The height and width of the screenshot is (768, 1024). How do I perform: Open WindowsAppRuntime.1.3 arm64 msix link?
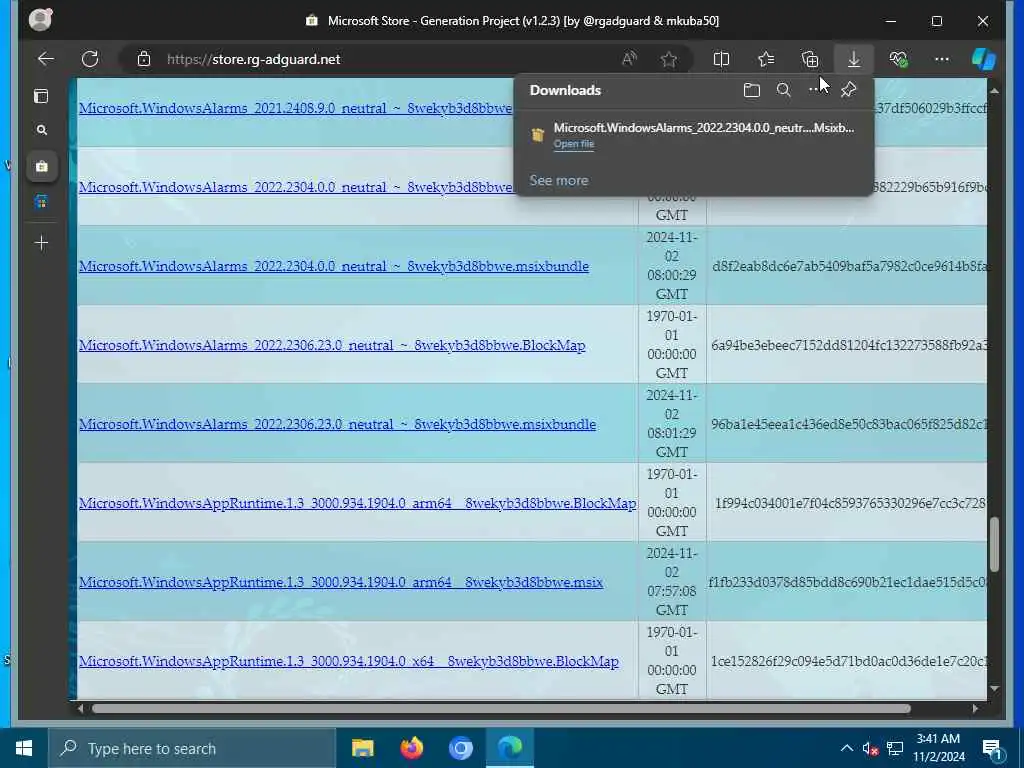tap(341, 583)
